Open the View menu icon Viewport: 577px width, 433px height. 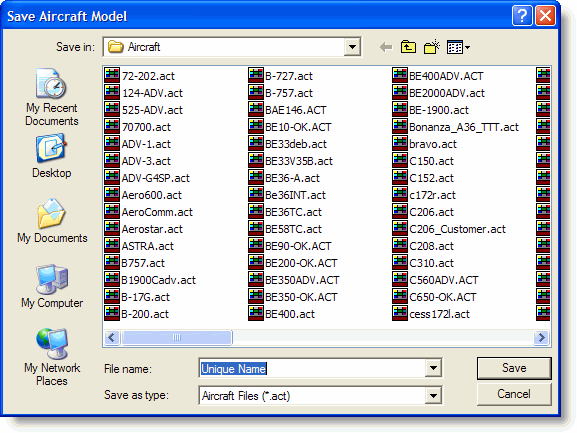[458, 47]
